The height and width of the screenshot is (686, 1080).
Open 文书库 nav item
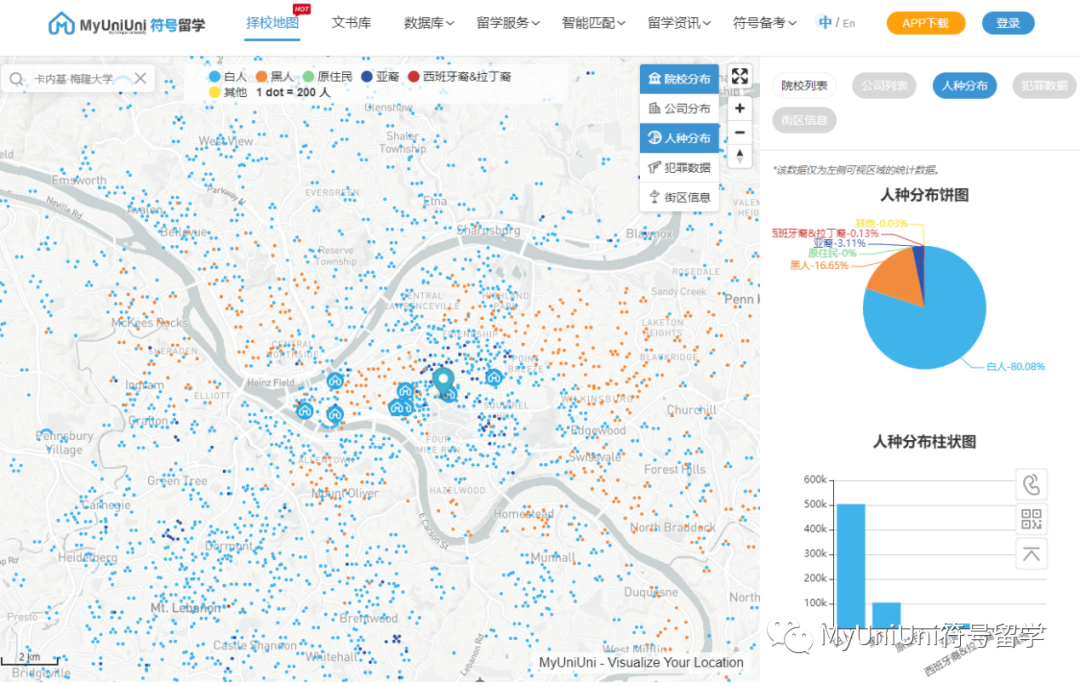pos(351,23)
